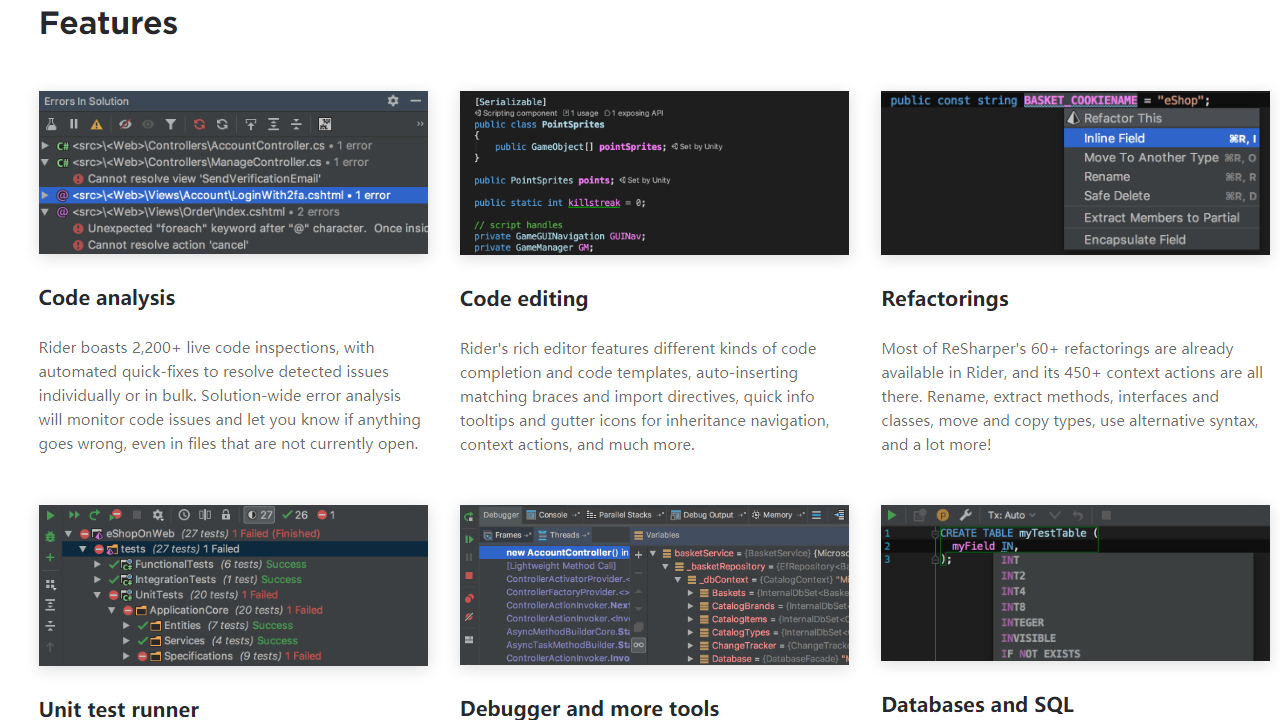This screenshot has height=720, width=1280.
Task: Expand the IntegrationTests node
Action: 98,580
